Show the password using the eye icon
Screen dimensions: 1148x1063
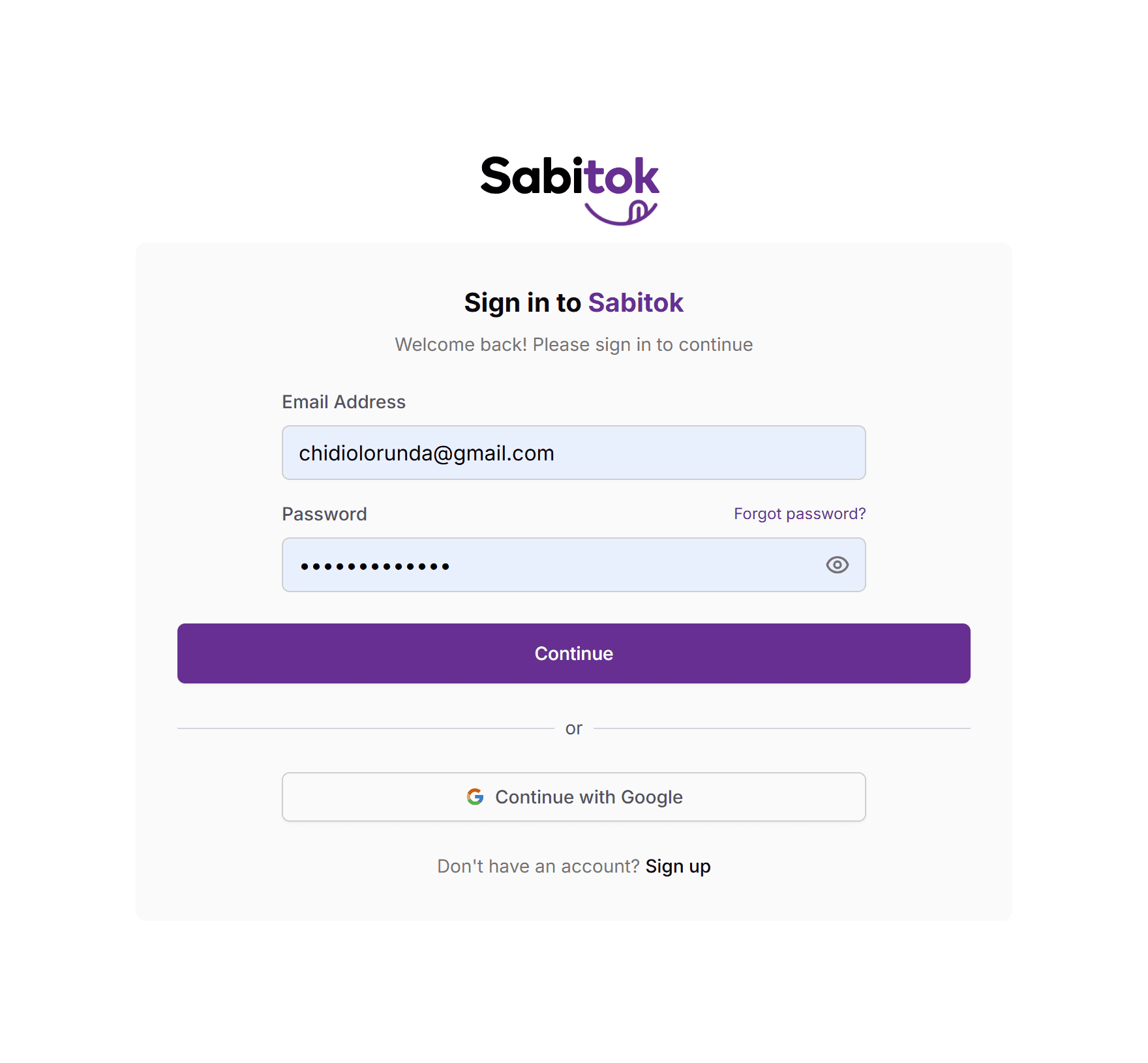click(x=837, y=565)
